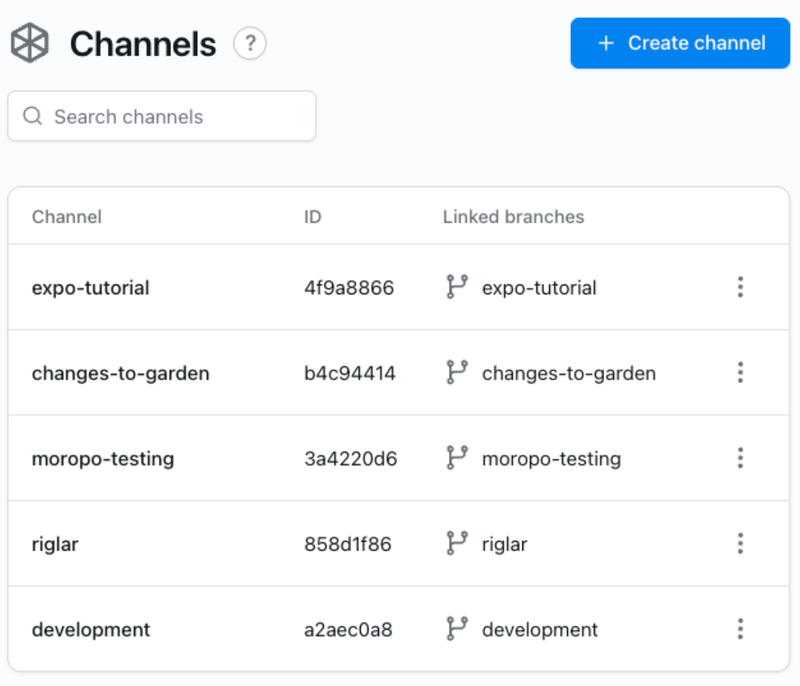Open the expo-tutorial channel
Viewport: 800px width, 686px height.
click(91, 288)
